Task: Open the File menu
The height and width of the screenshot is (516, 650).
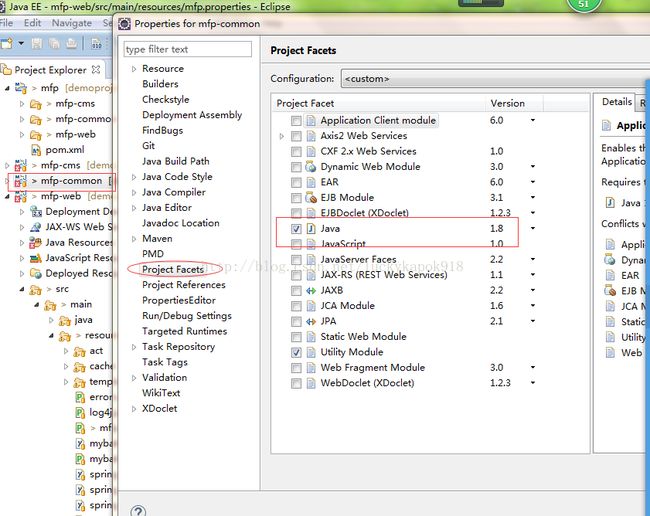Action: tap(6, 23)
